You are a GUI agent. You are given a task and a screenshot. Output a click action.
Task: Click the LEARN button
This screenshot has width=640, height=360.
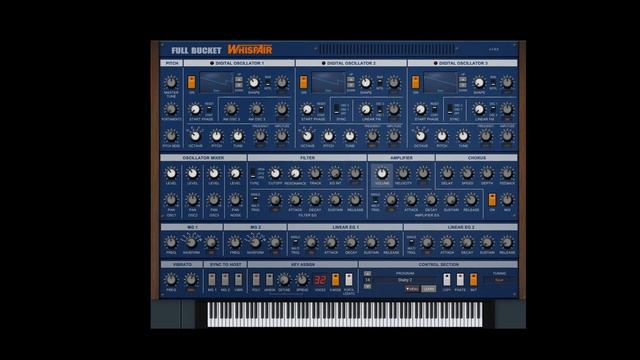428,289
